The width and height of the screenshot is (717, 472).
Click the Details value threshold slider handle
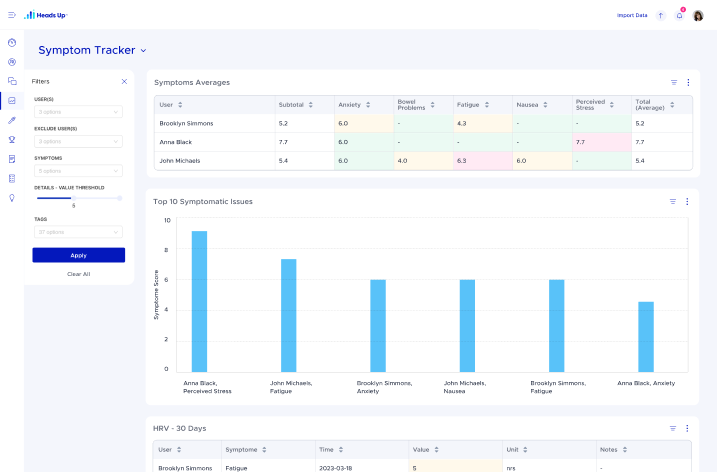click(x=73, y=198)
